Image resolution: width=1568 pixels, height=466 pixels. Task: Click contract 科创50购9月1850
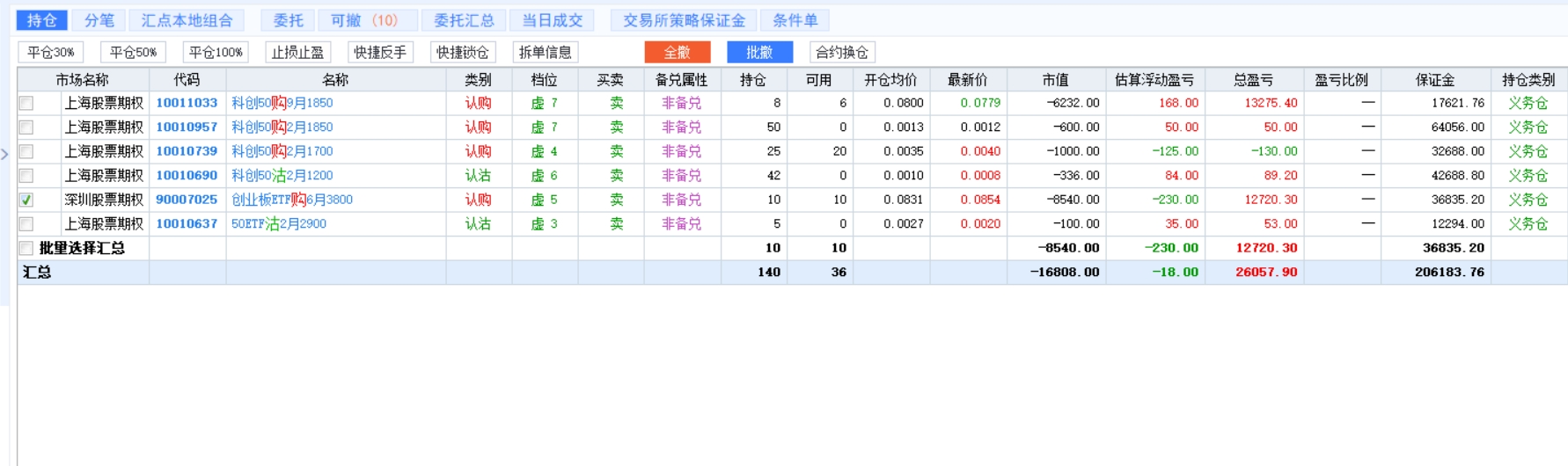282,103
